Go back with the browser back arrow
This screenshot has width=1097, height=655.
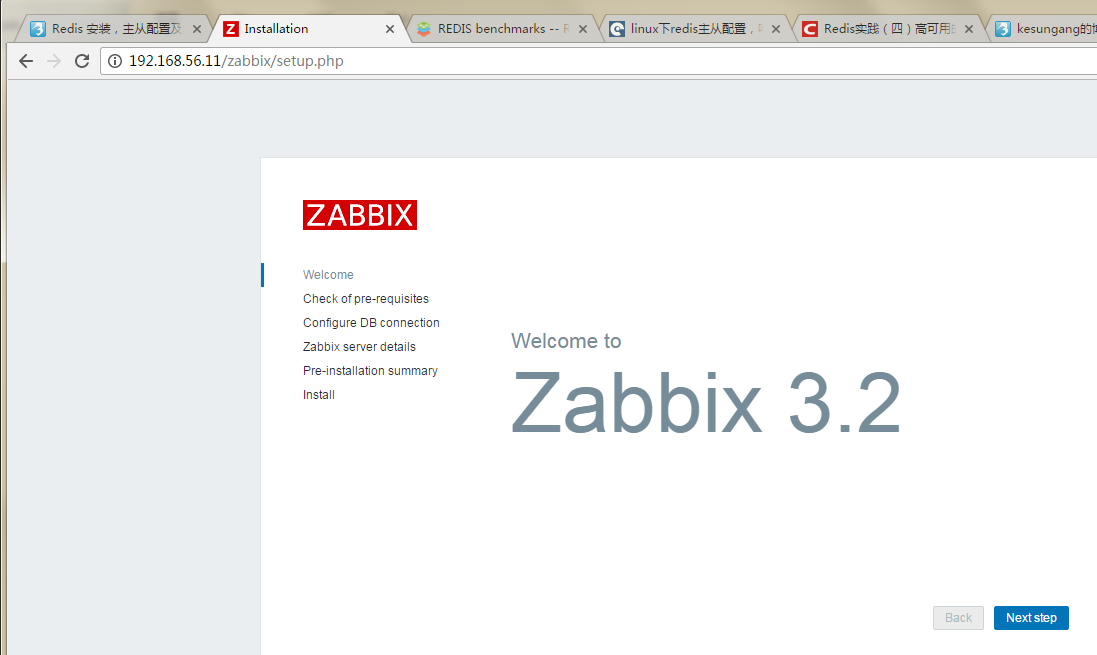tap(26, 61)
